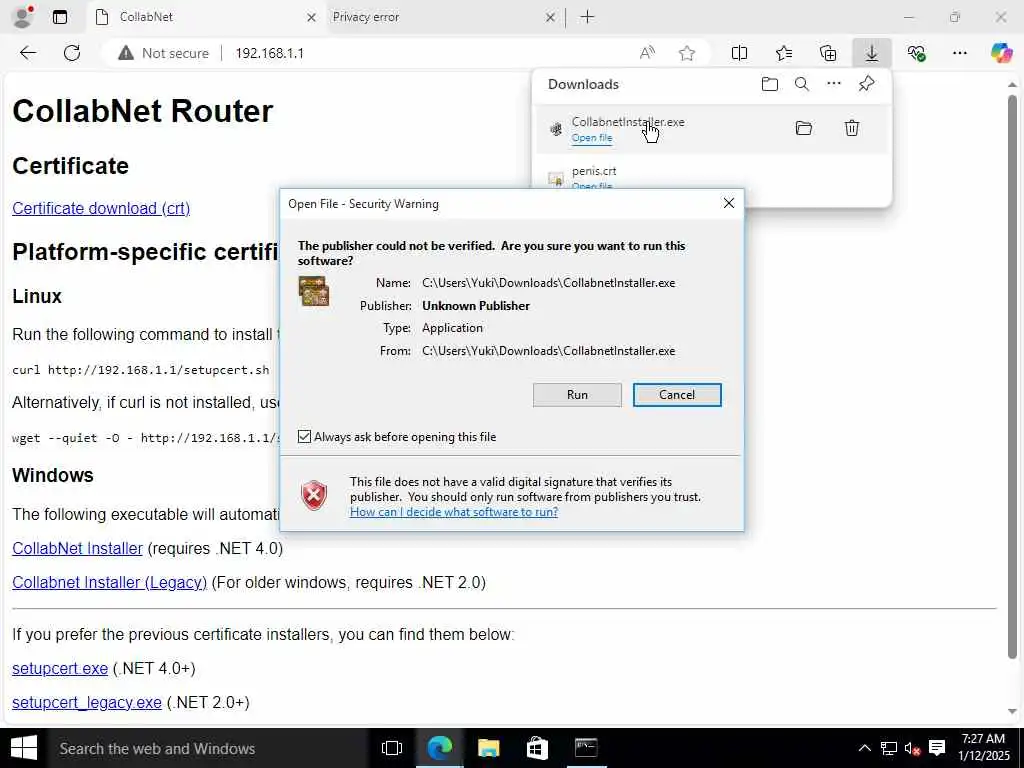Open file link under CollabnetInstaller.exe
Viewport: 1024px width, 768px height.
pyautogui.click(x=592, y=138)
